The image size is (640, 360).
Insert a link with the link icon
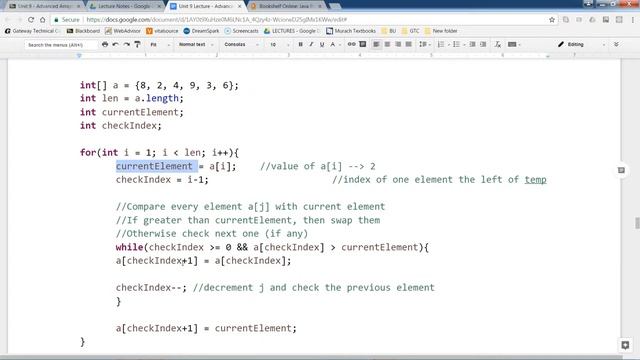point(351,44)
